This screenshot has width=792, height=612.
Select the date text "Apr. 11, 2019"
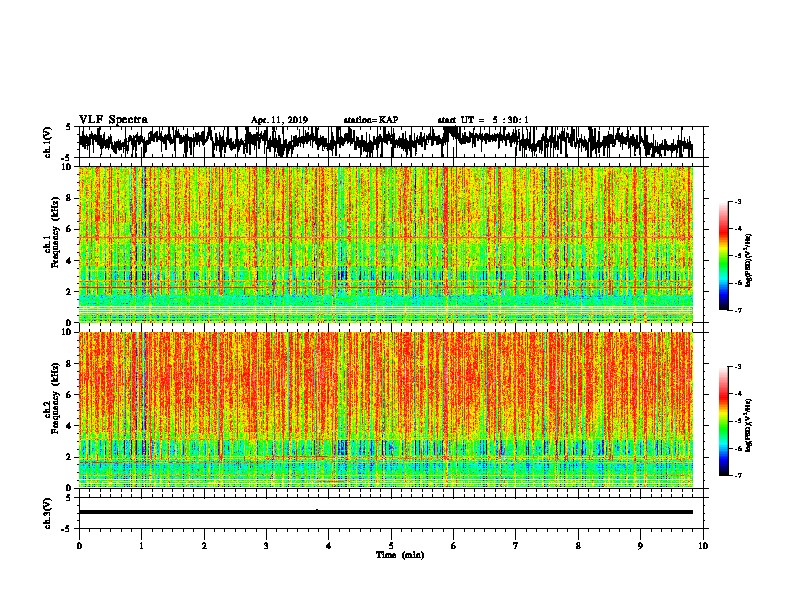[x=279, y=120]
